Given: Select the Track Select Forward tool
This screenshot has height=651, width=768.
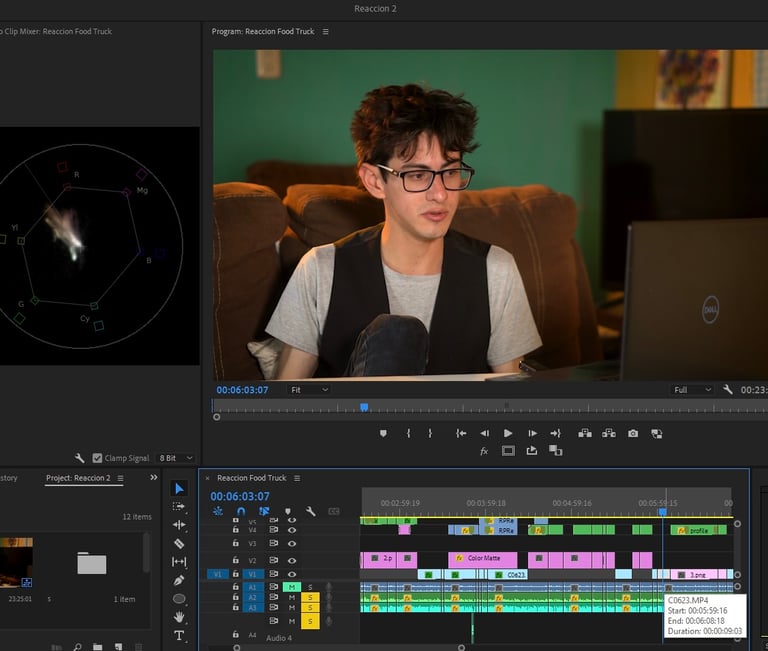Looking at the screenshot, I should [x=179, y=507].
